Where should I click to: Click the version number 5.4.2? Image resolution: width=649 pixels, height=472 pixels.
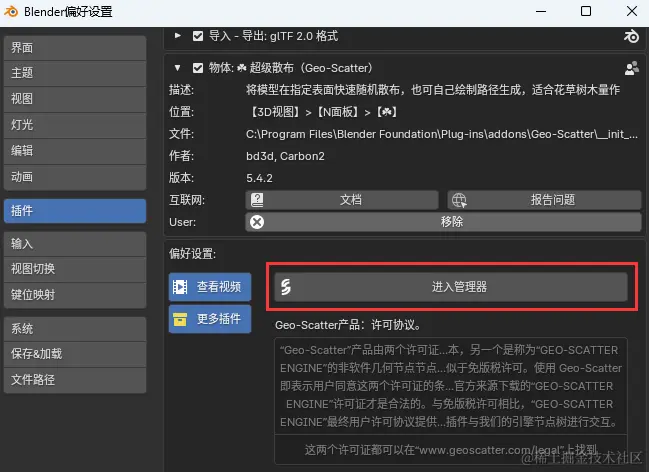pyautogui.click(x=260, y=178)
